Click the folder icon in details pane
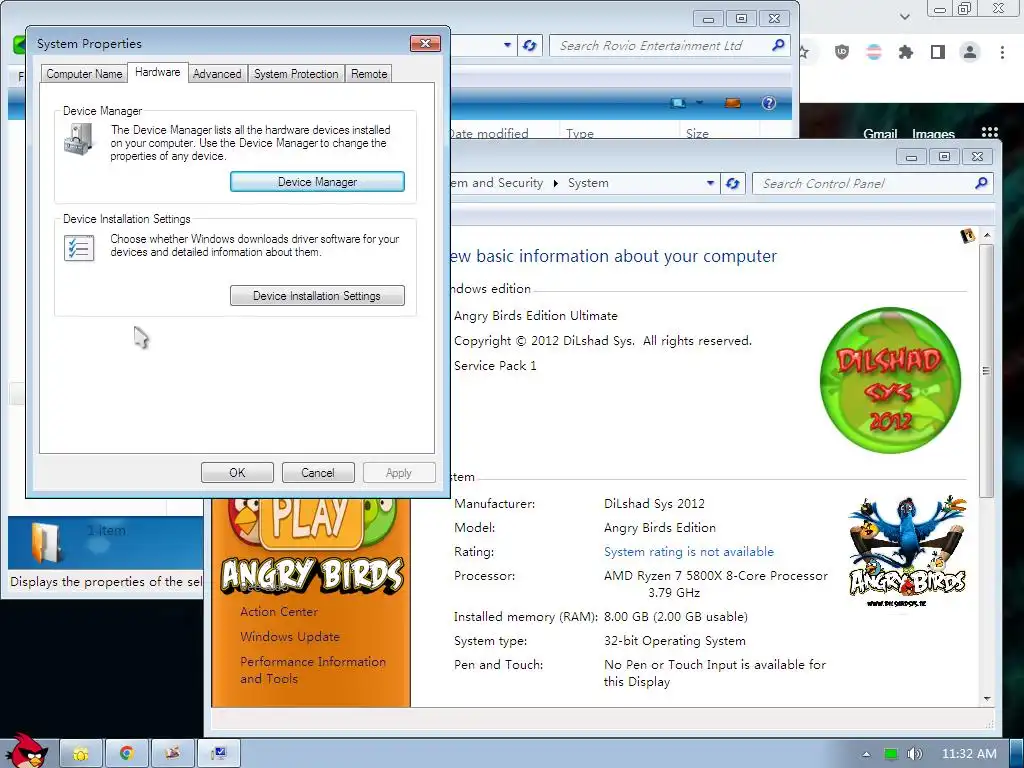 point(46,542)
